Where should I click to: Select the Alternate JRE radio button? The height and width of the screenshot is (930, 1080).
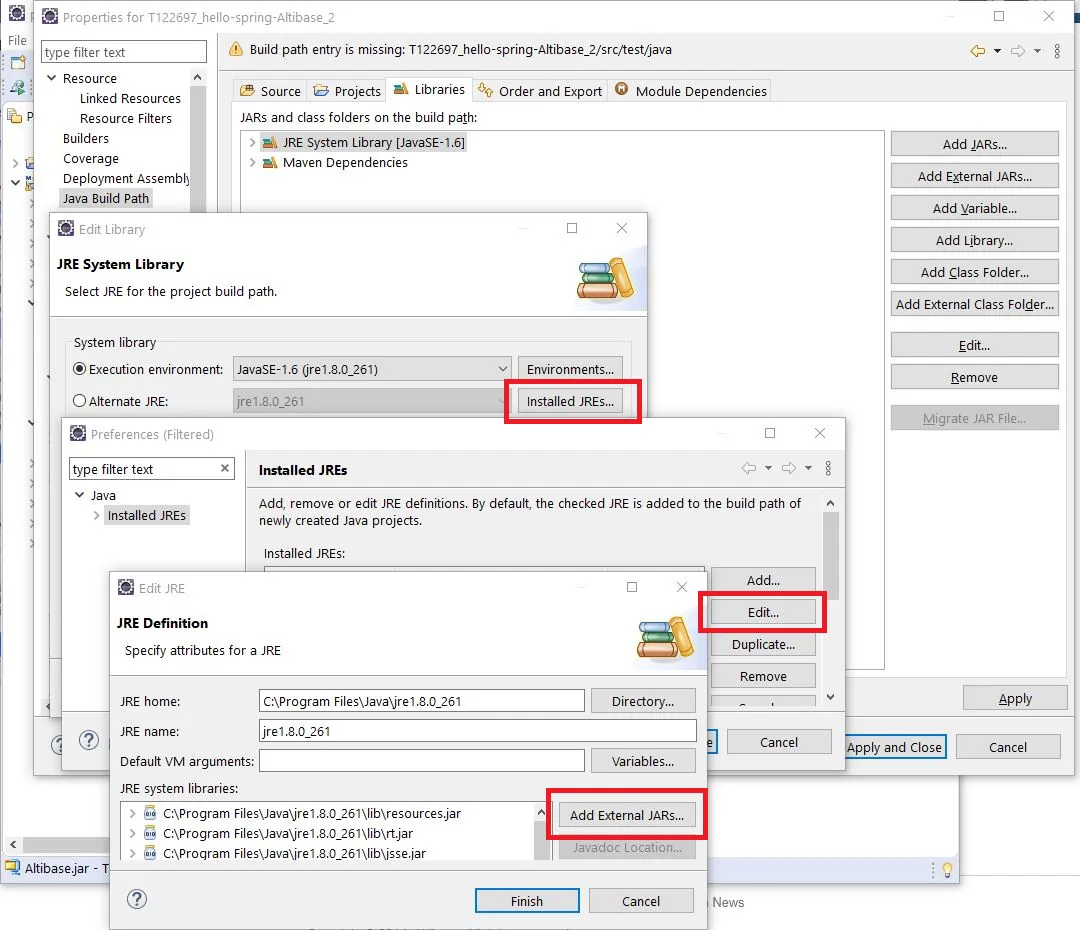[x=79, y=401]
